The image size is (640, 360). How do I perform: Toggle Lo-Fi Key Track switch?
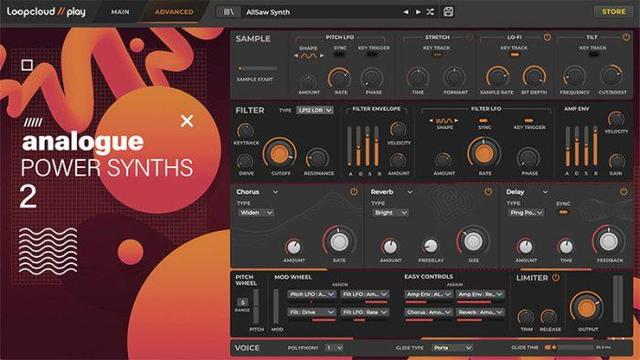pyautogui.click(x=515, y=54)
